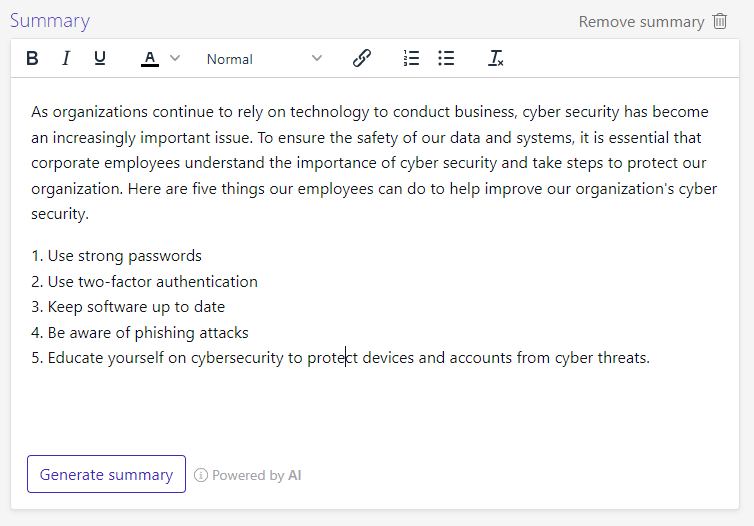The image size is (754, 526).
Task: Click the Remove summary link
Action: tap(641, 22)
